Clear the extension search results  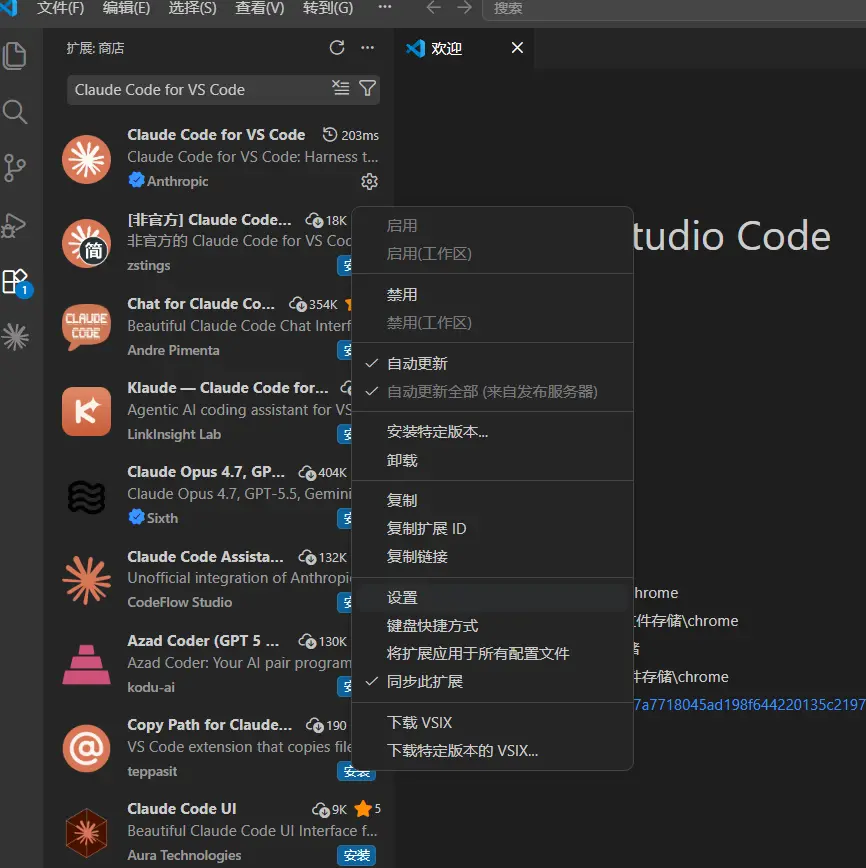click(341, 88)
